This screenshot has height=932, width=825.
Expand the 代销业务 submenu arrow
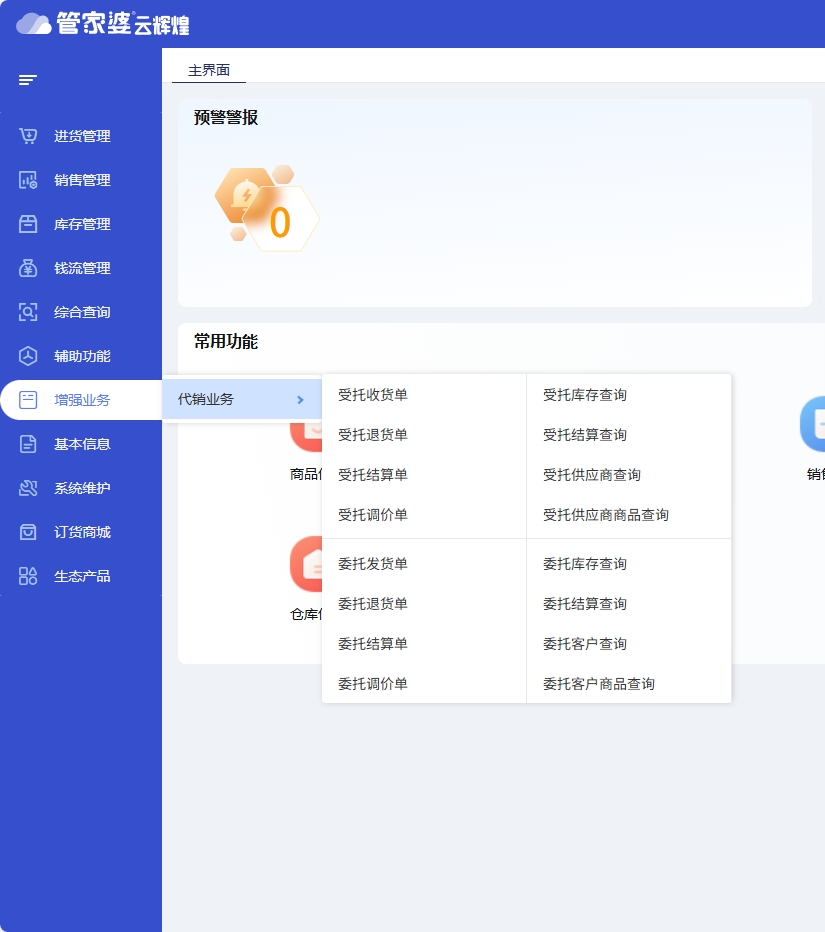point(300,400)
